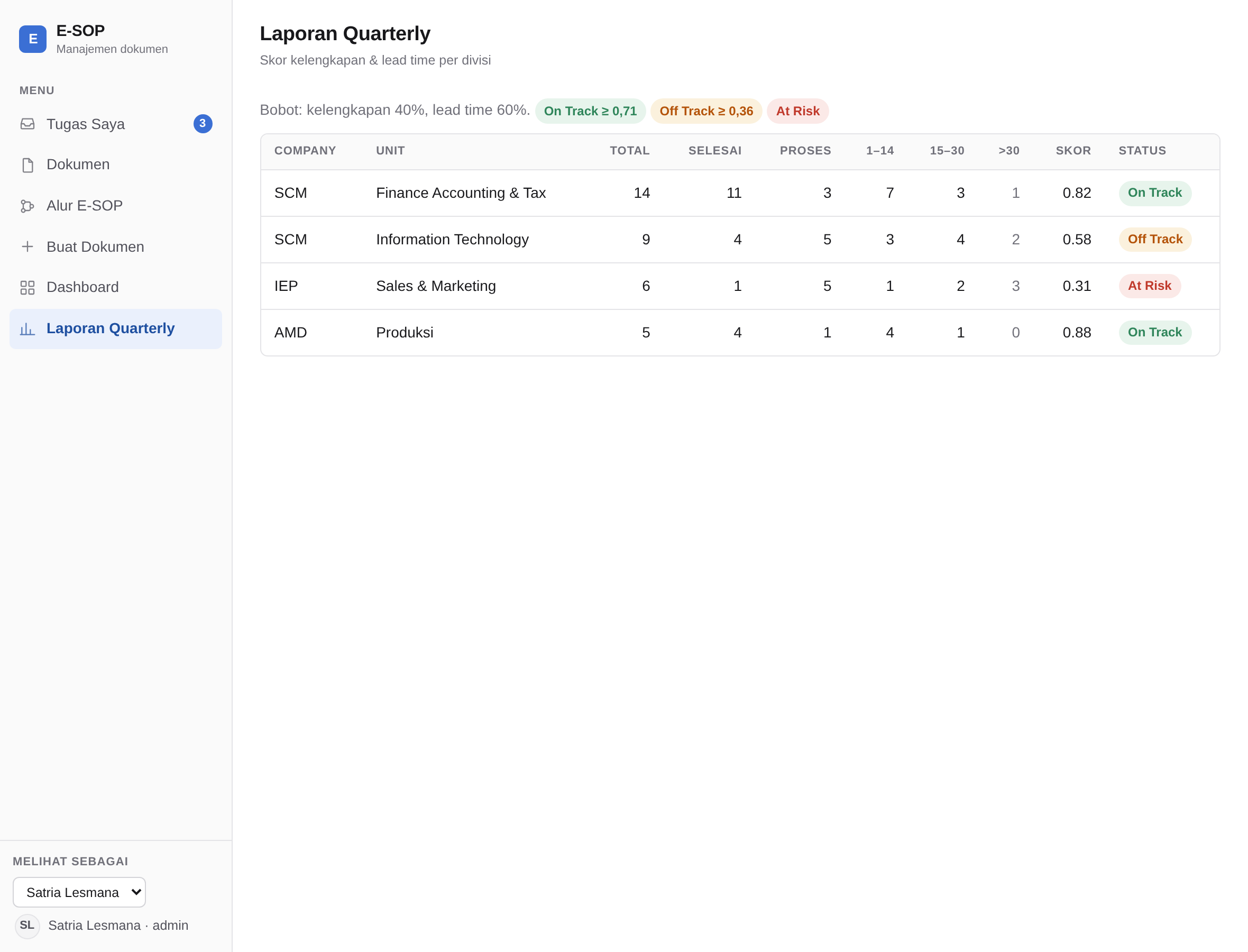Image resolution: width=1248 pixels, height=952 pixels.
Task: Click the SKOR column header
Action: [1073, 151]
